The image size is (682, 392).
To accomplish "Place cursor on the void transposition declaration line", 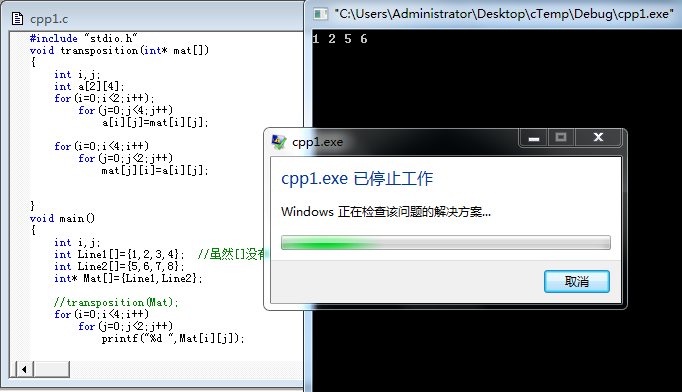I will click(119, 50).
